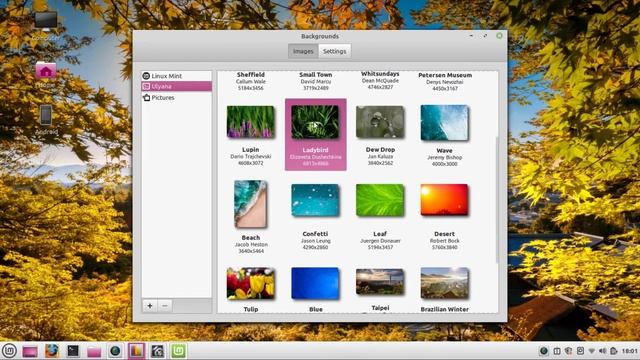Viewport: 640px width, 360px height.
Task: Click the show desktop panel icon
Action: (30, 351)
